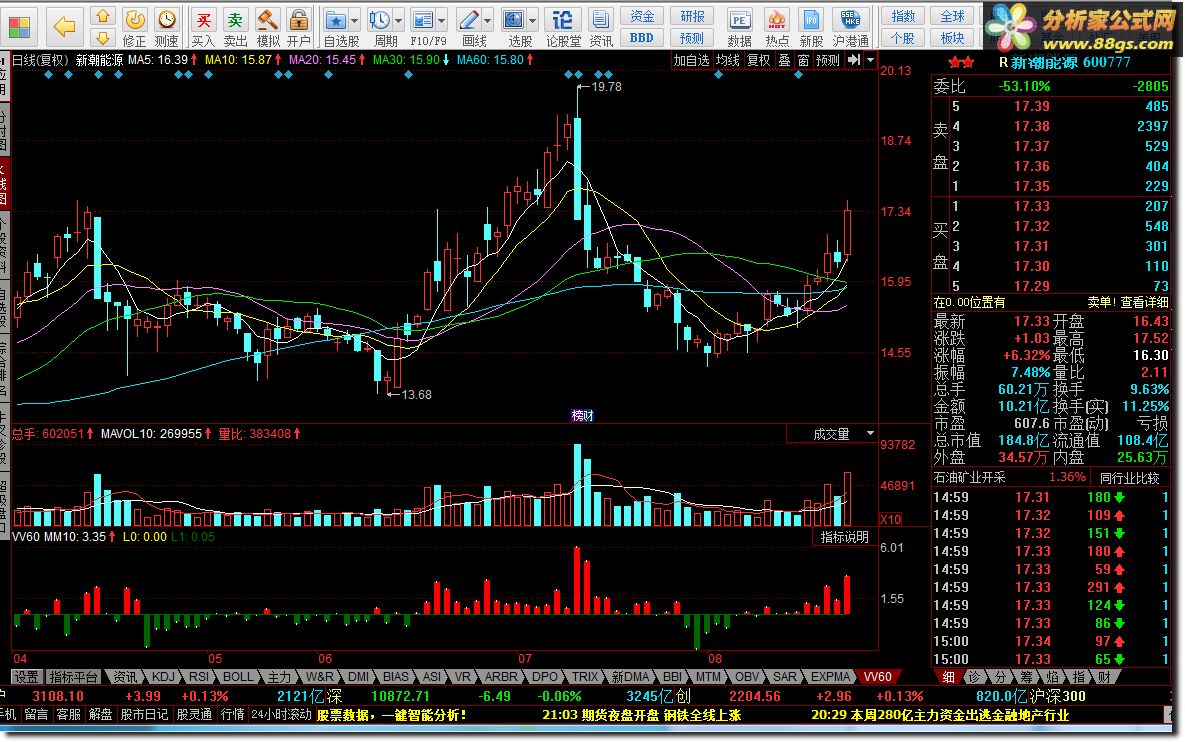Open the 修正 correction tool

coord(135,27)
